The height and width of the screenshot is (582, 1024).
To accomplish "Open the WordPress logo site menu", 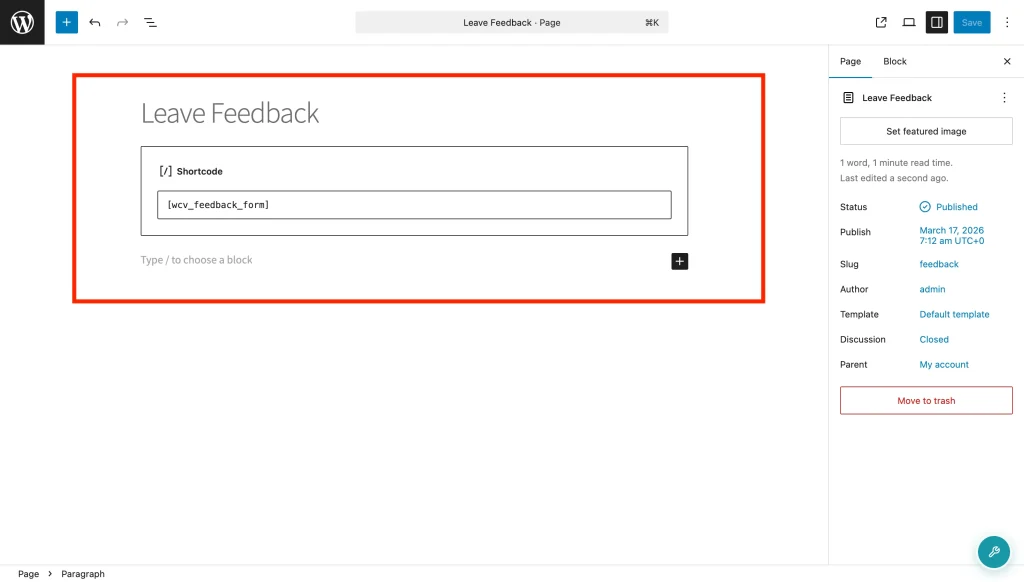I will [22, 22].
